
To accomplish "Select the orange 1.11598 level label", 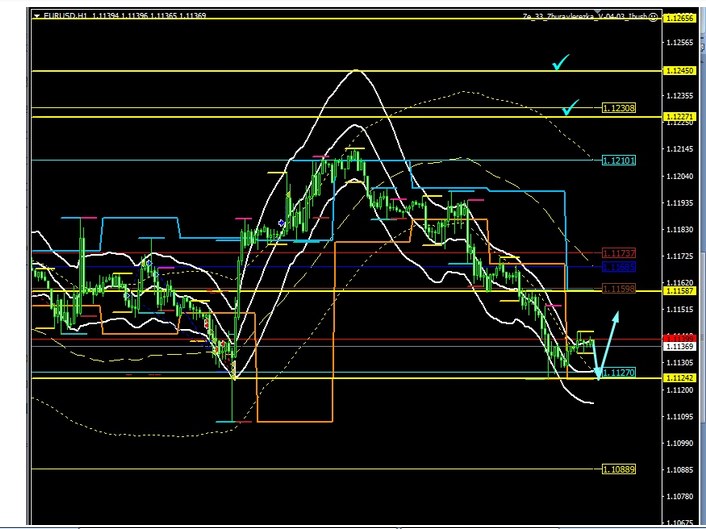I will [x=619, y=289].
